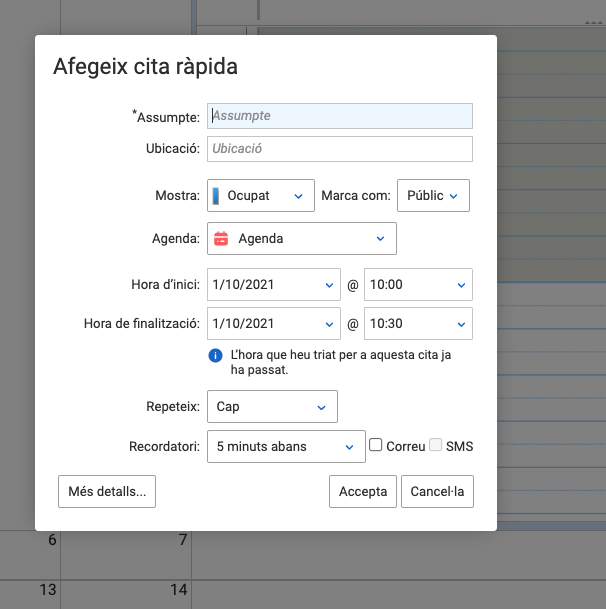Image resolution: width=606 pixels, height=609 pixels.
Task: Enable the Correu reminder checkbox
Action: [375, 445]
